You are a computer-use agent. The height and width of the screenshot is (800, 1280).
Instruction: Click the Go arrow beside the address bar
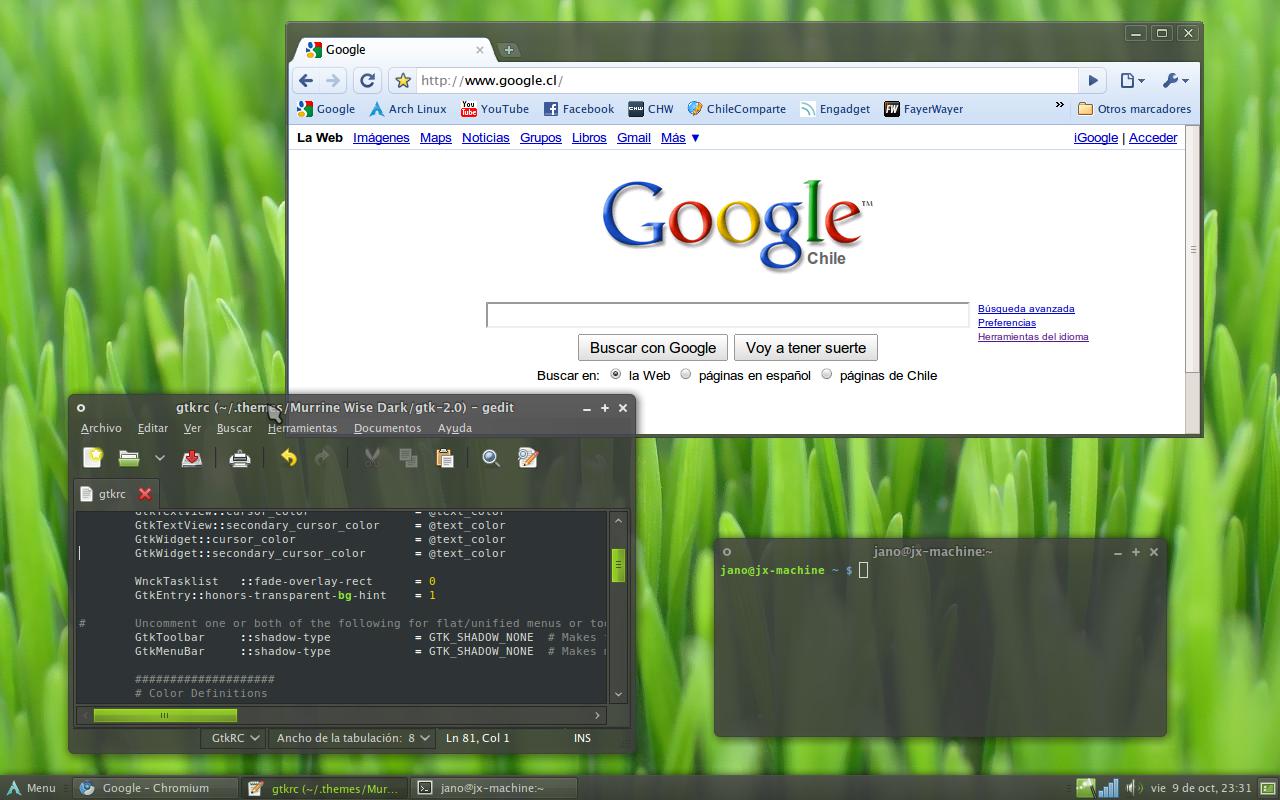click(x=1093, y=80)
